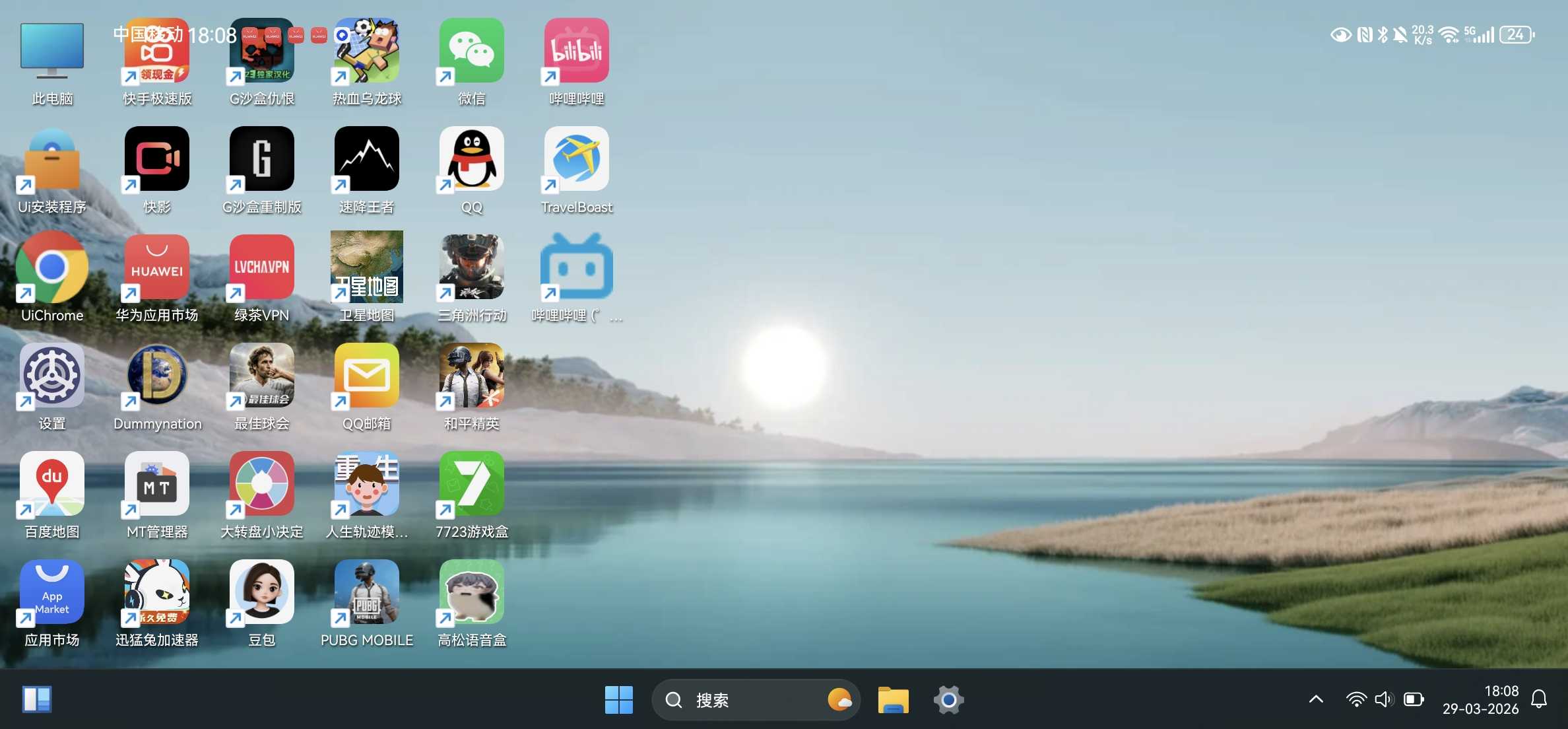
Task: Open the QQ penguin icon
Action: [471, 159]
